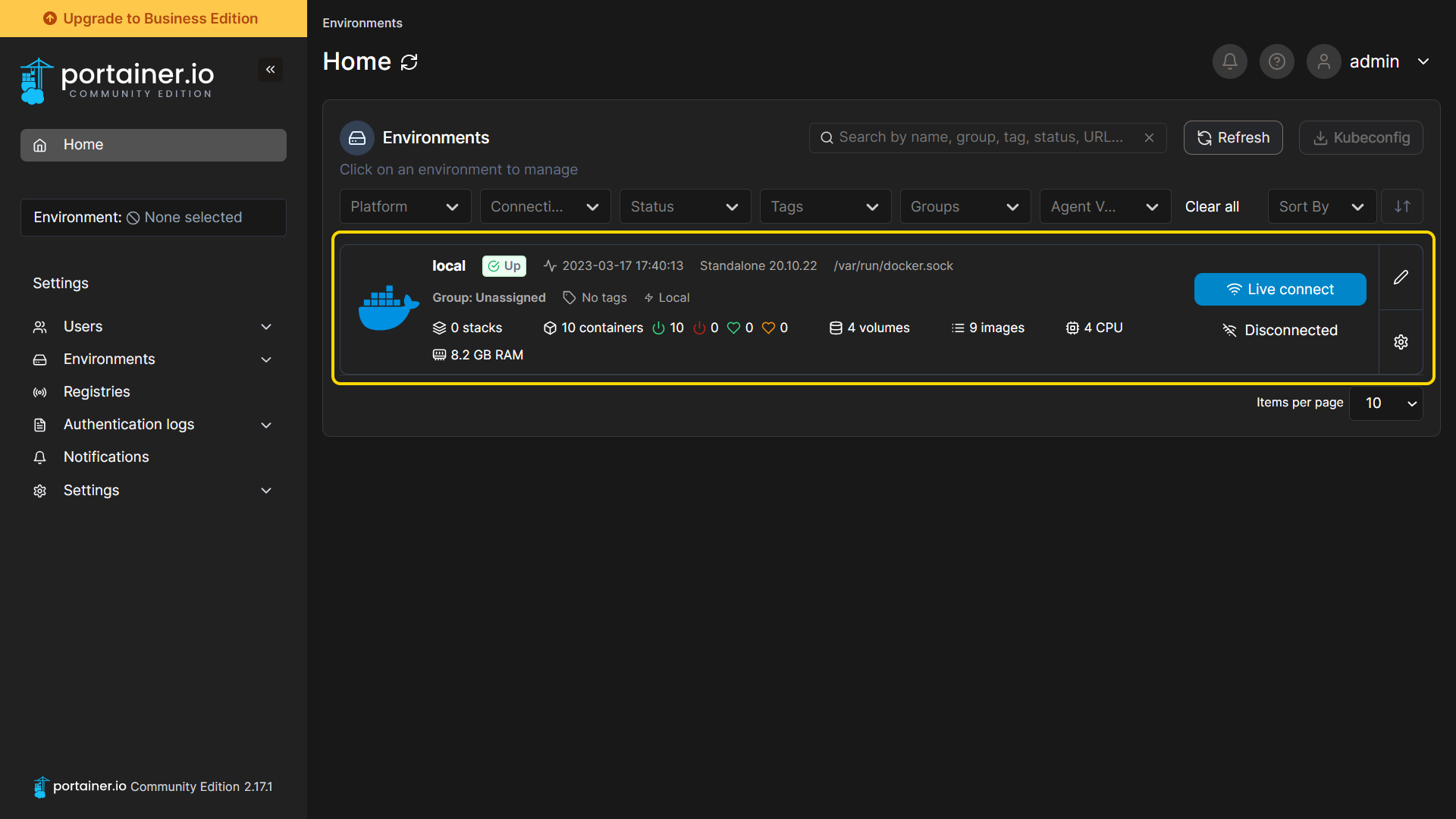1456x819 pixels.
Task: Click the Disconnected status label
Action: (1280, 331)
